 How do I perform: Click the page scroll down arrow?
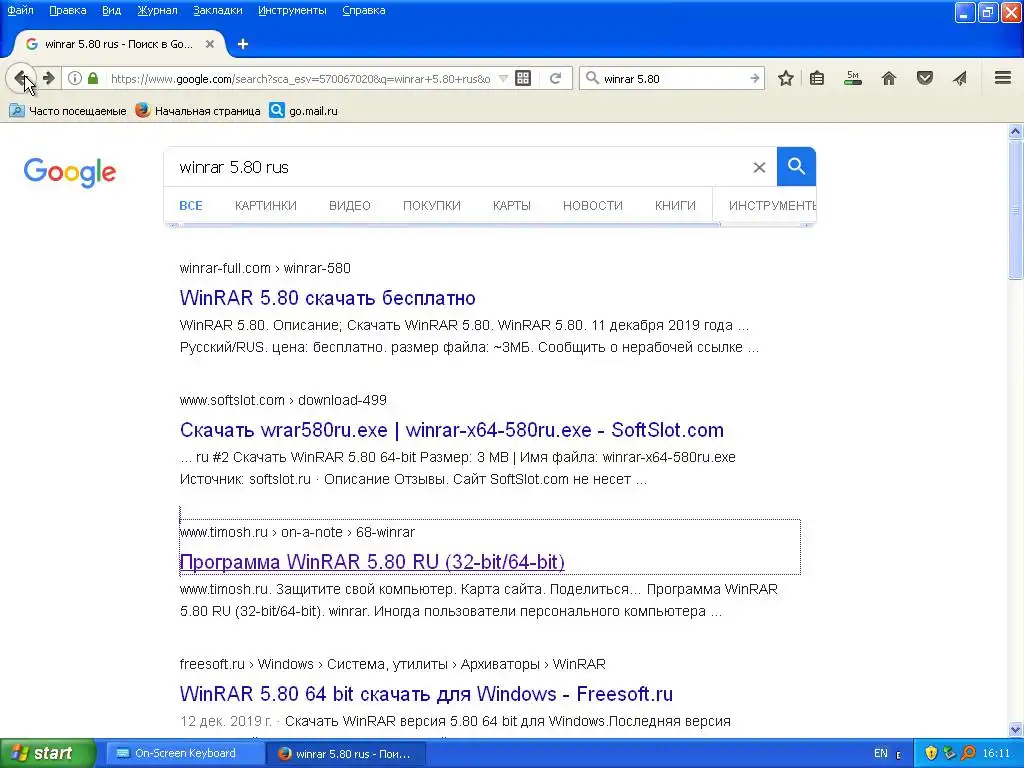[x=1016, y=729]
